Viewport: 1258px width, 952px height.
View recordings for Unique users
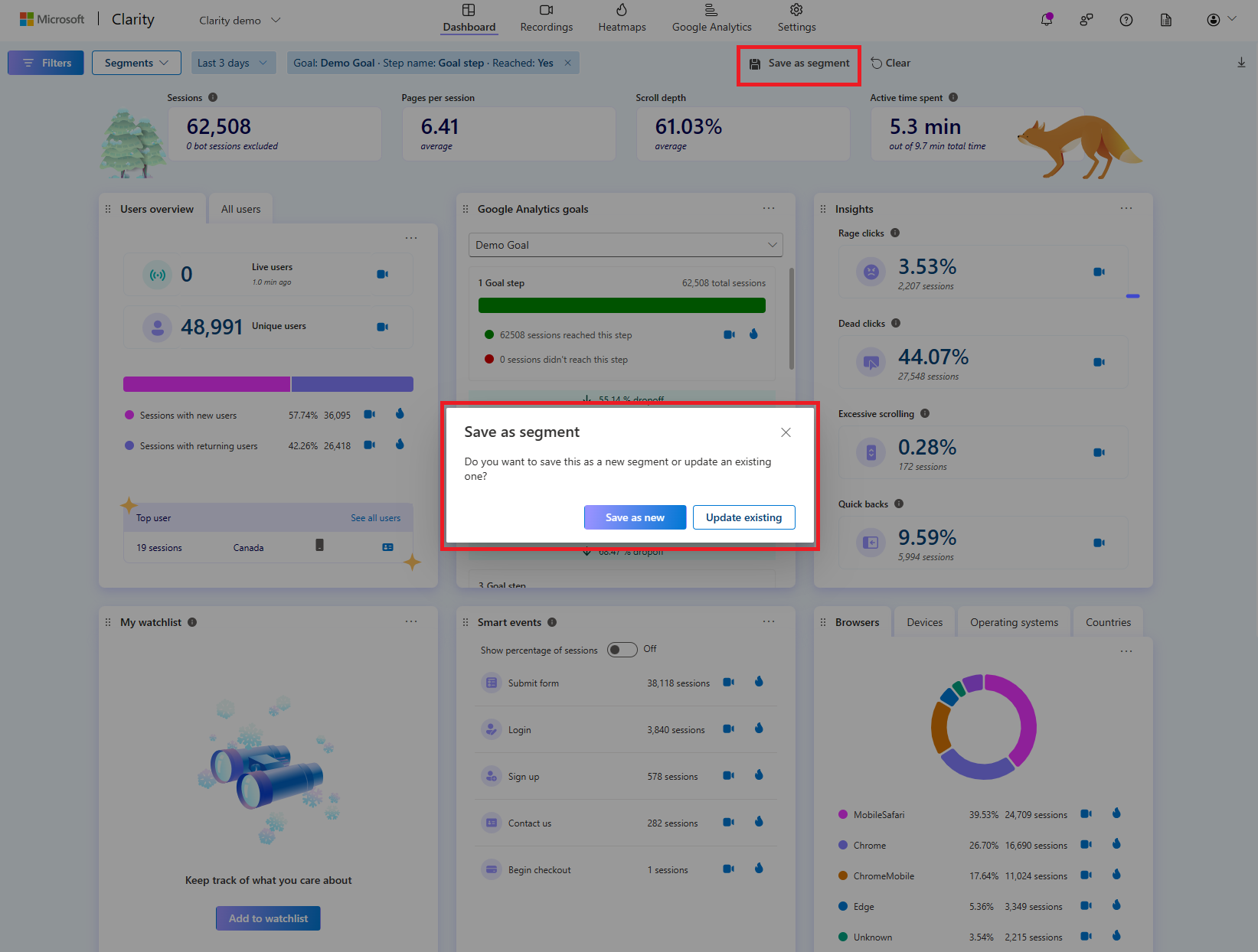point(383,327)
